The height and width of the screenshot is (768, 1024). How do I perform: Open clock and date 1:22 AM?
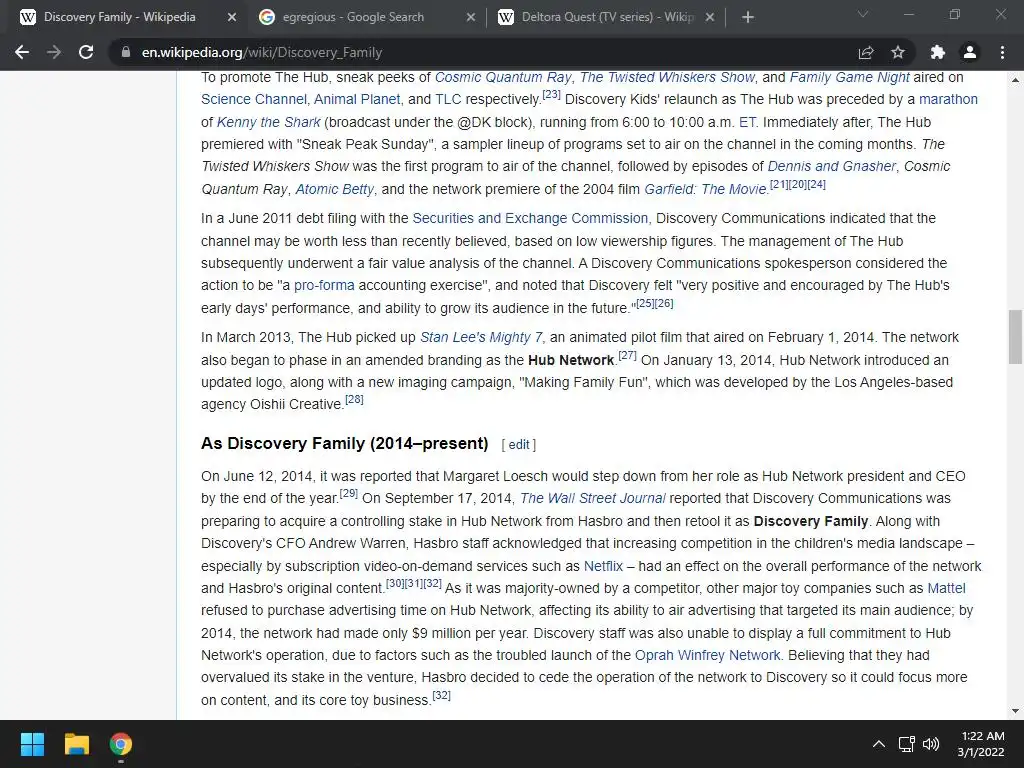pos(982,744)
